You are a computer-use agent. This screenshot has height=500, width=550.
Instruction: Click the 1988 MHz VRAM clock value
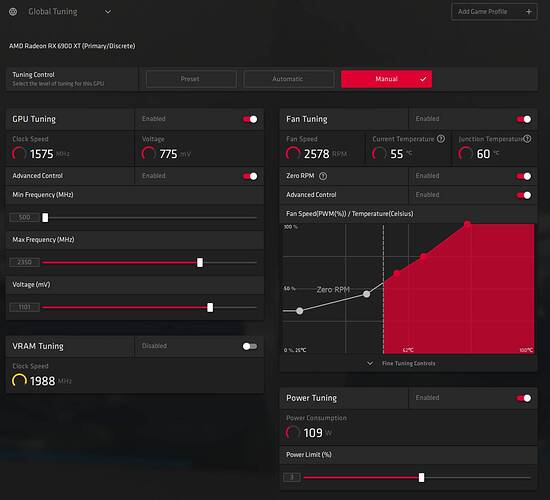coord(43,381)
